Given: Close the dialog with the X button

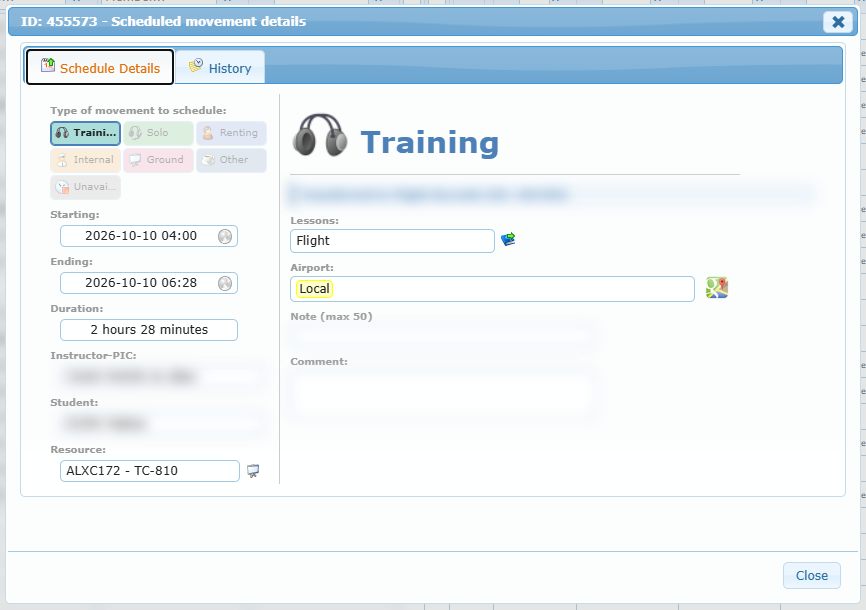Looking at the screenshot, I should tap(838, 22).
